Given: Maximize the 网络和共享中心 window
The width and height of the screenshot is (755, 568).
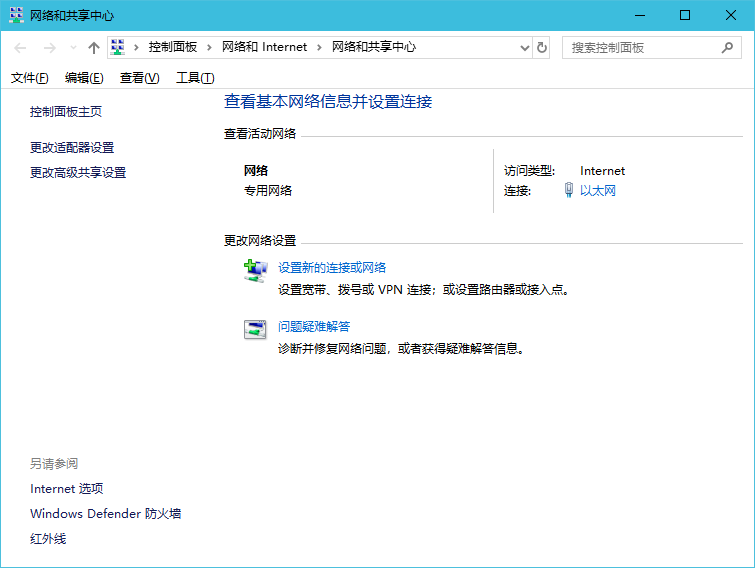Looking at the screenshot, I should coord(685,15).
